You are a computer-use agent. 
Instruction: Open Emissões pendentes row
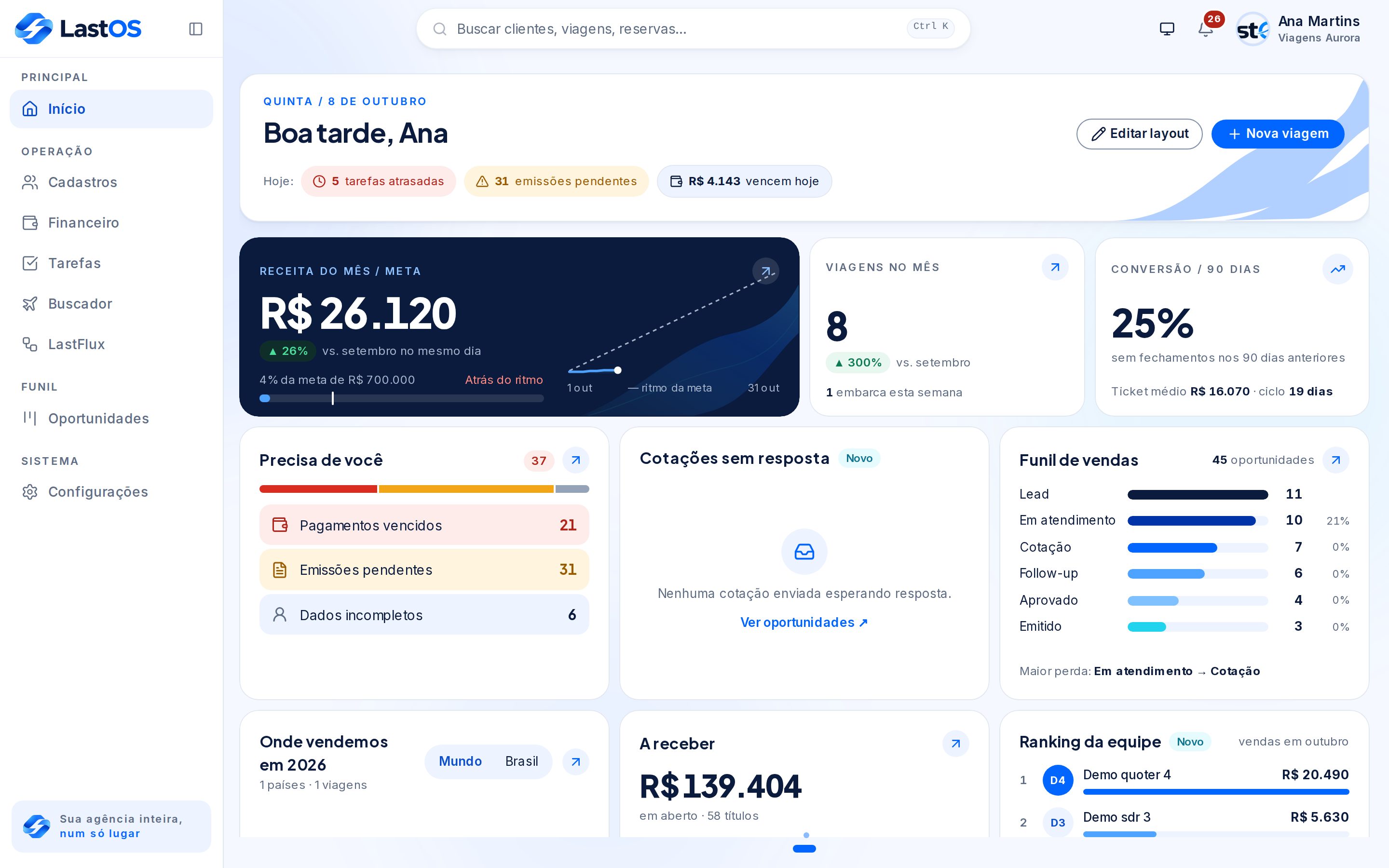click(424, 570)
